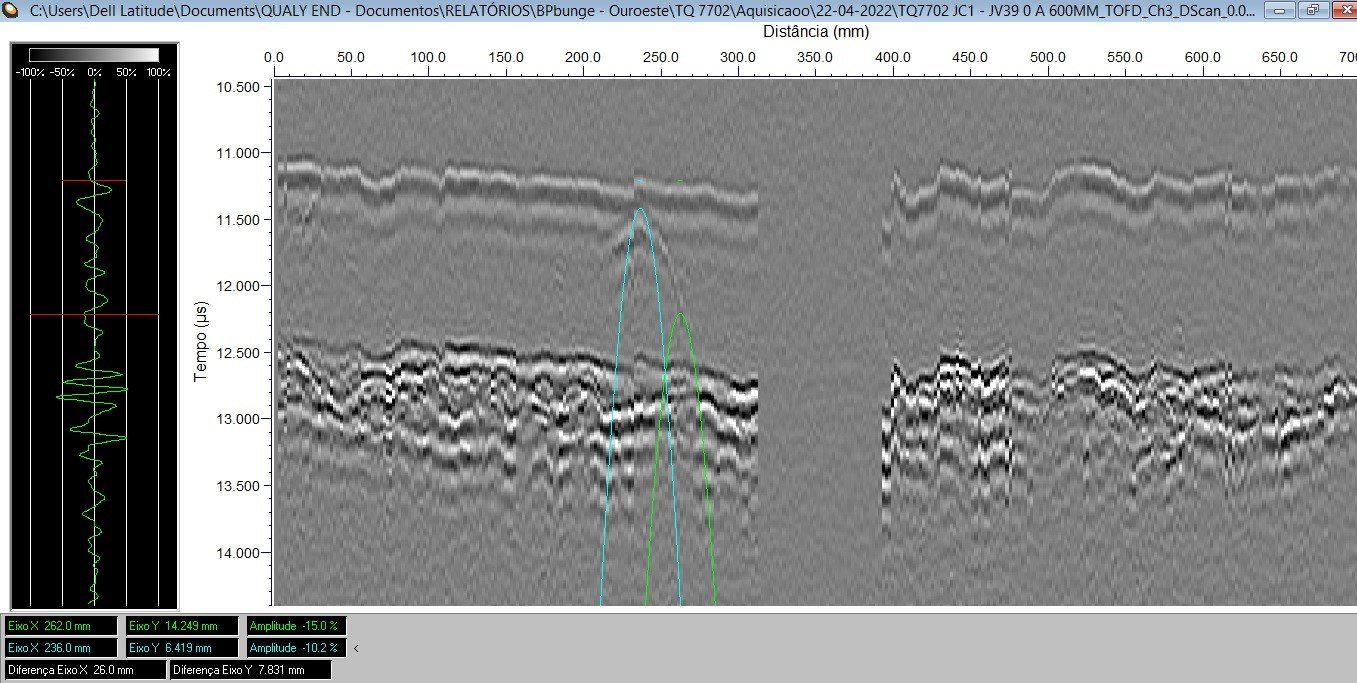Screen dimensions: 1357x683
Task: Click the apex of the cyan hyperbolic cursor
Action: 640,209
